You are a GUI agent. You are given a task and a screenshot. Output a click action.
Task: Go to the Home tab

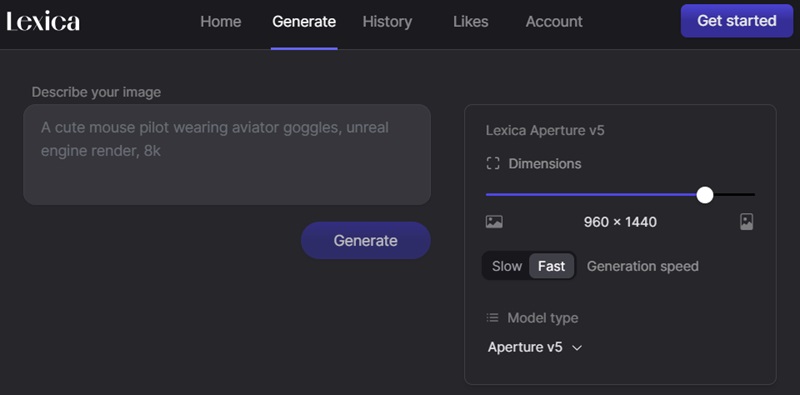click(220, 21)
